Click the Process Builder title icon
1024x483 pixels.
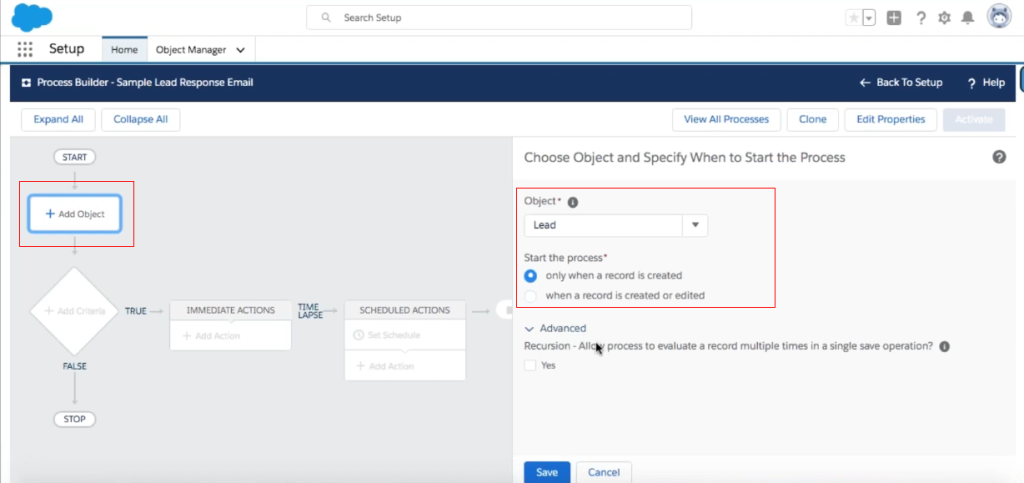coord(26,83)
